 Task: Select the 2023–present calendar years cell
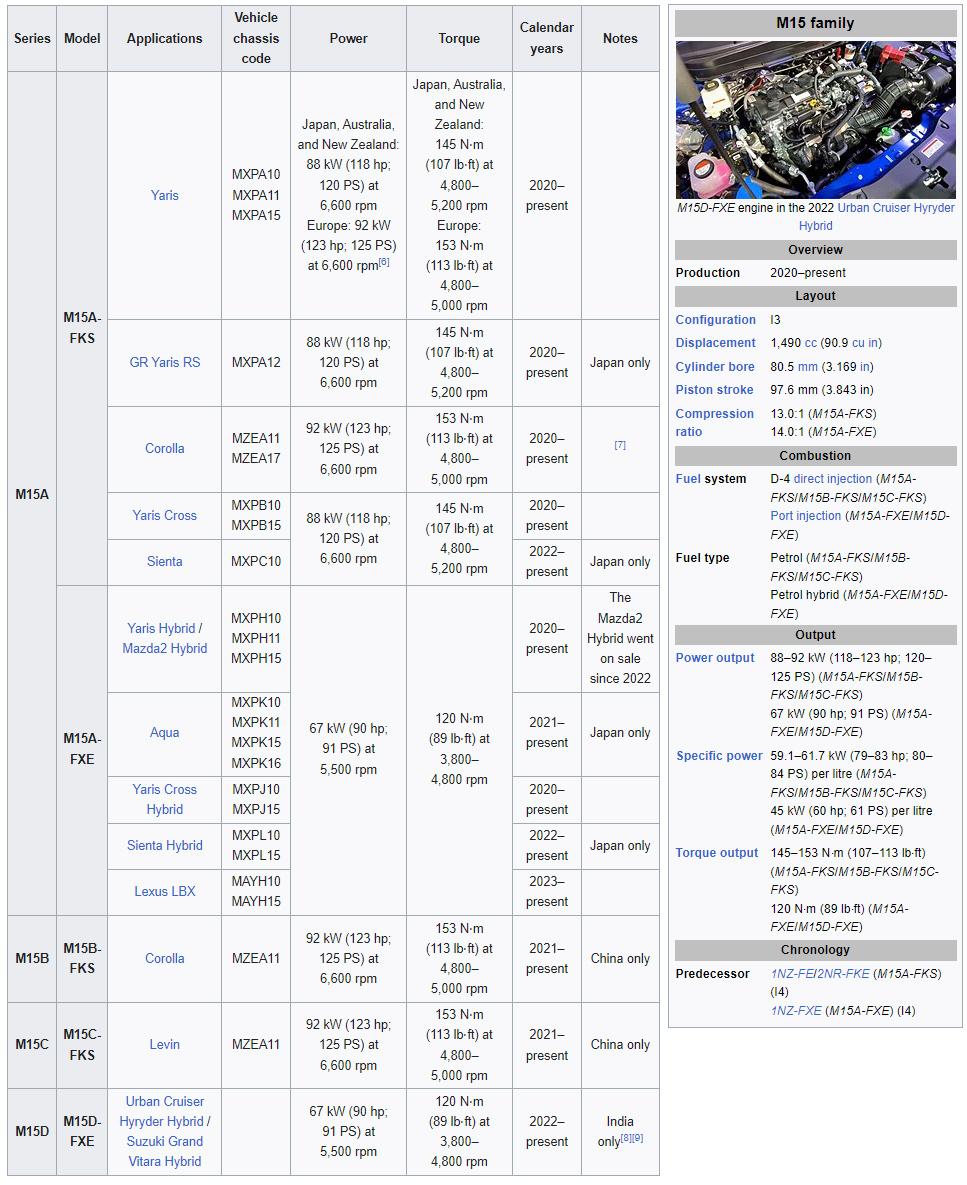pyautogui.click(x=547, y=892)
